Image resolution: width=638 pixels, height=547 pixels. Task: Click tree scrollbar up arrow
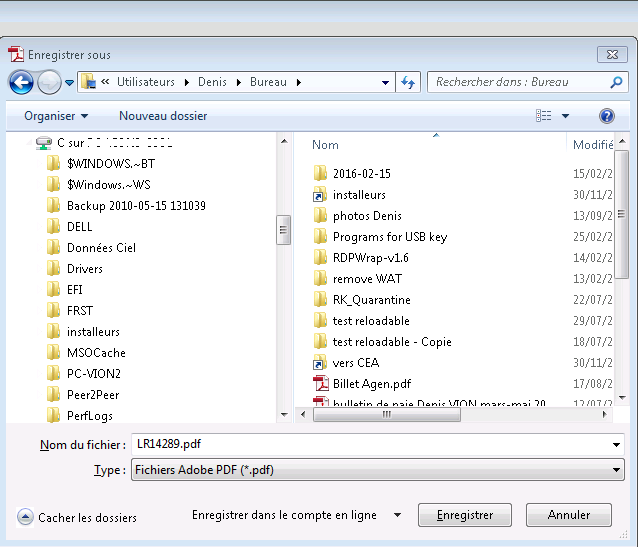(x=284, y=142)
